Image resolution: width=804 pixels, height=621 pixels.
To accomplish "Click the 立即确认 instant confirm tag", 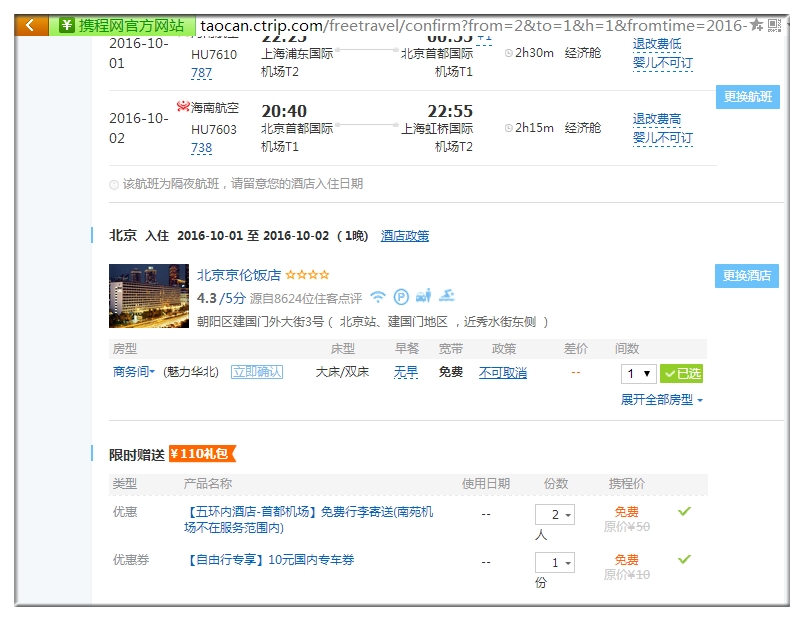I will pyautogui.click(x=257, y=372).
